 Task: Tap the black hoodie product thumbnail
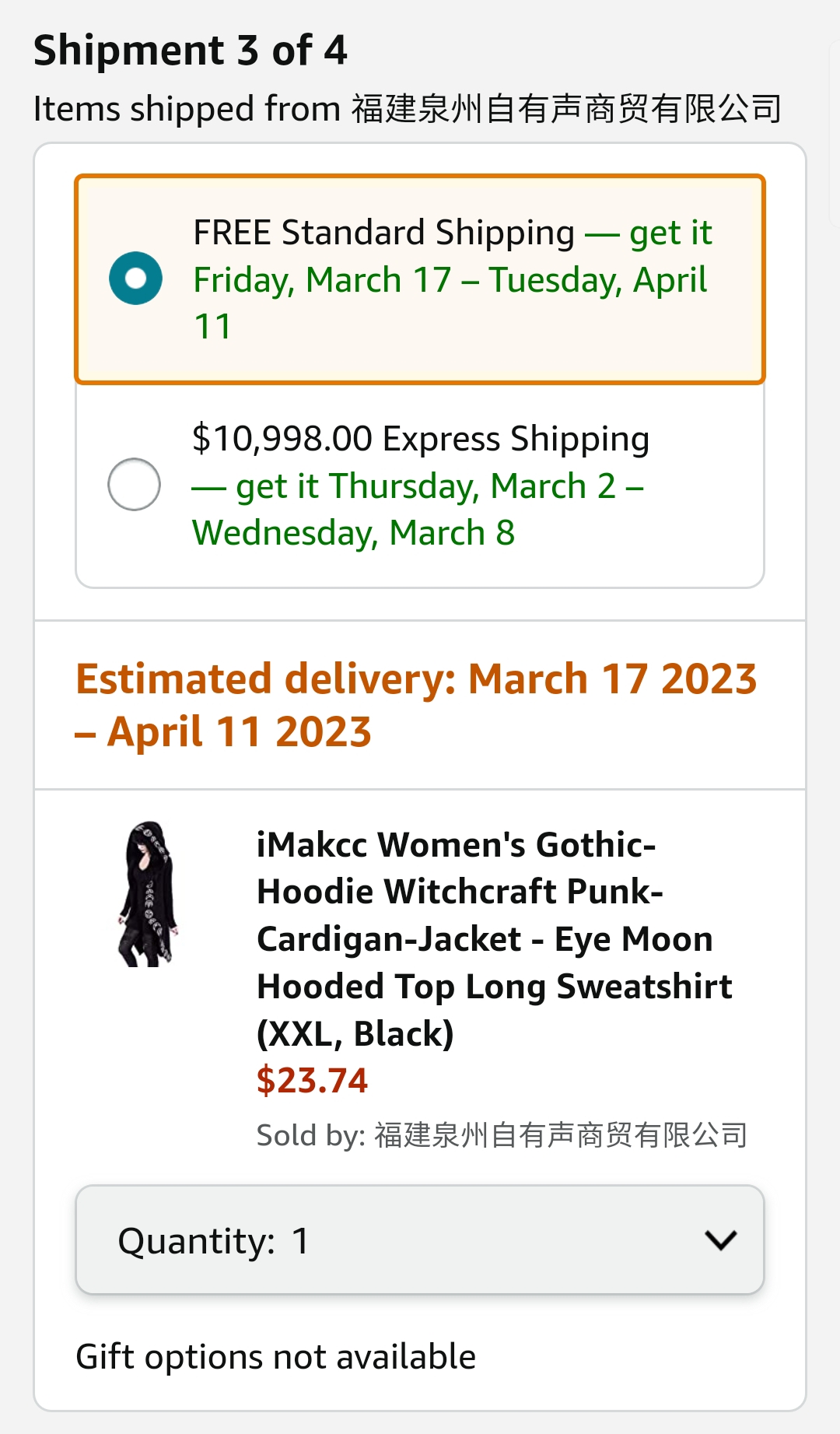(148, 894)
